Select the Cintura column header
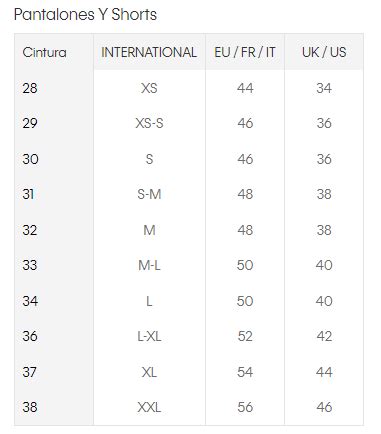Screen dimensions: 381x434 click(x=44, y=52)
